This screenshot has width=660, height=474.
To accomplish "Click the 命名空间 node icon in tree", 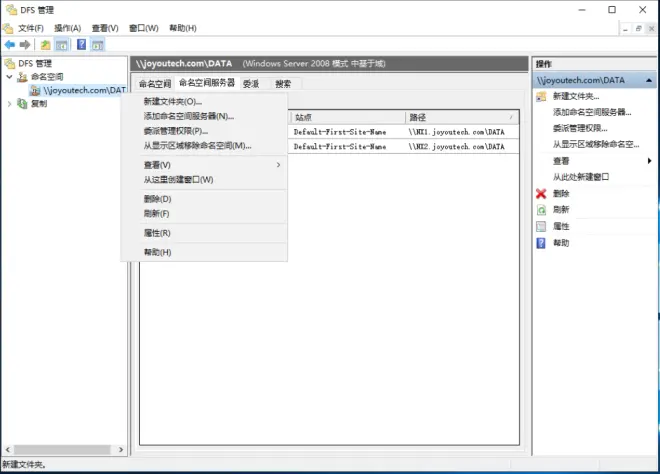I will (22, 77).
